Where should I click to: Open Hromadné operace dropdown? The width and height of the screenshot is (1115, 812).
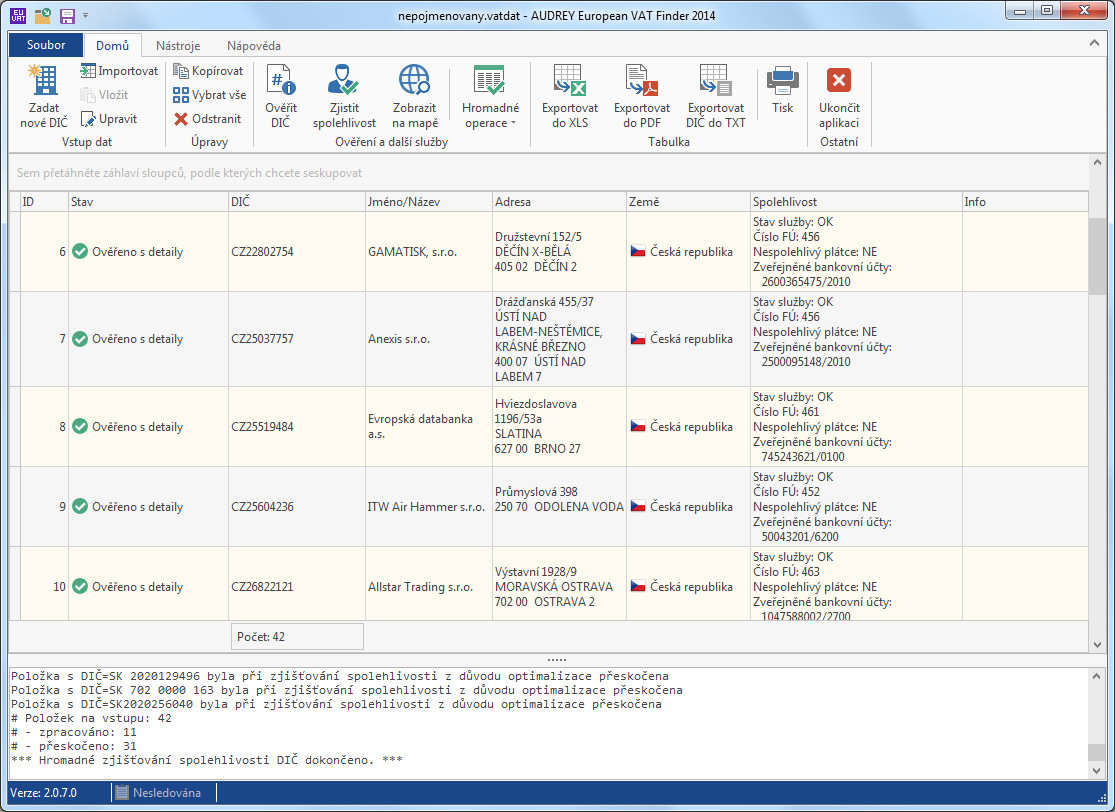coord(490,95)
